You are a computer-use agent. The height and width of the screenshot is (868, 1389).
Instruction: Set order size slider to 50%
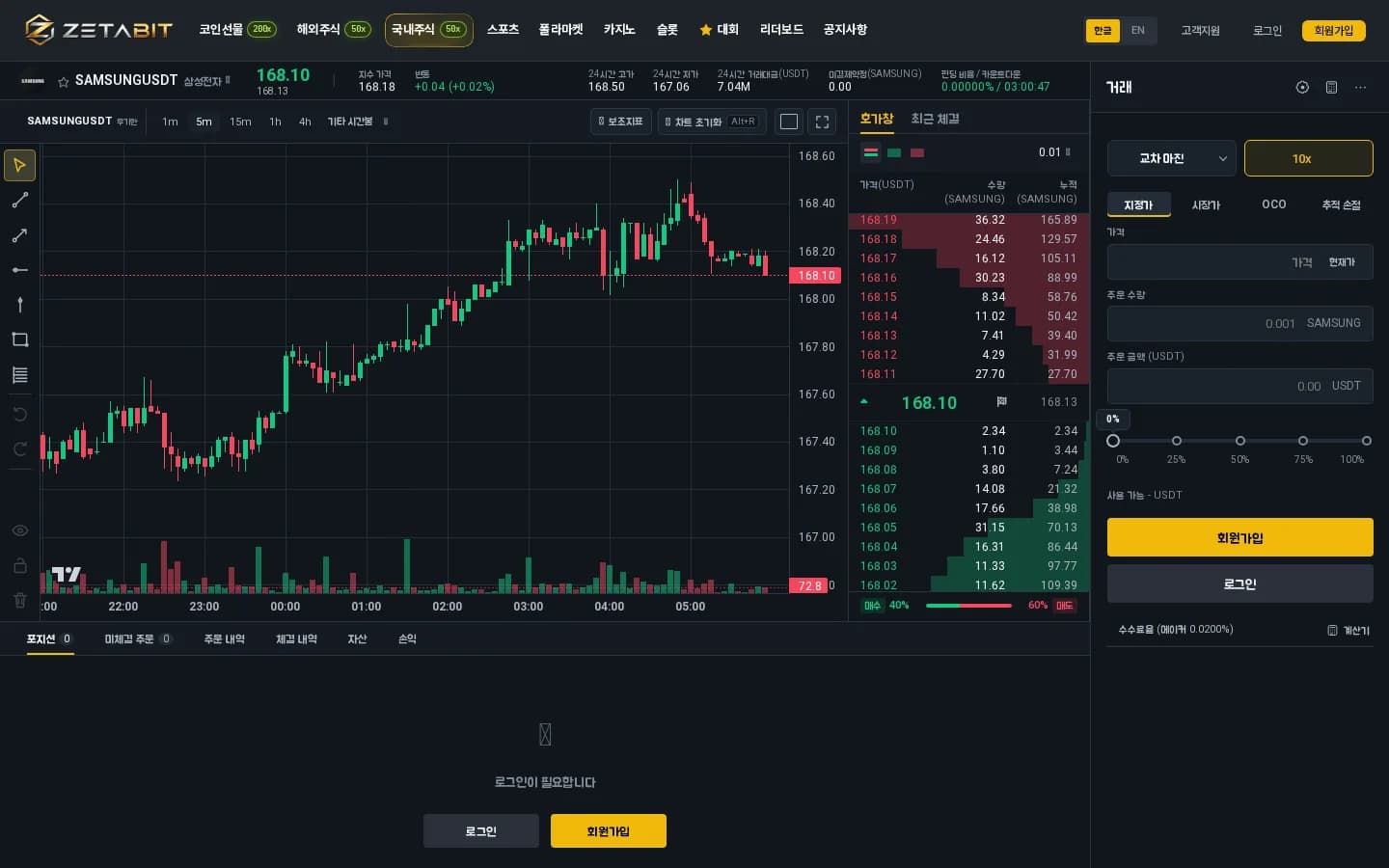(1239, 441)
